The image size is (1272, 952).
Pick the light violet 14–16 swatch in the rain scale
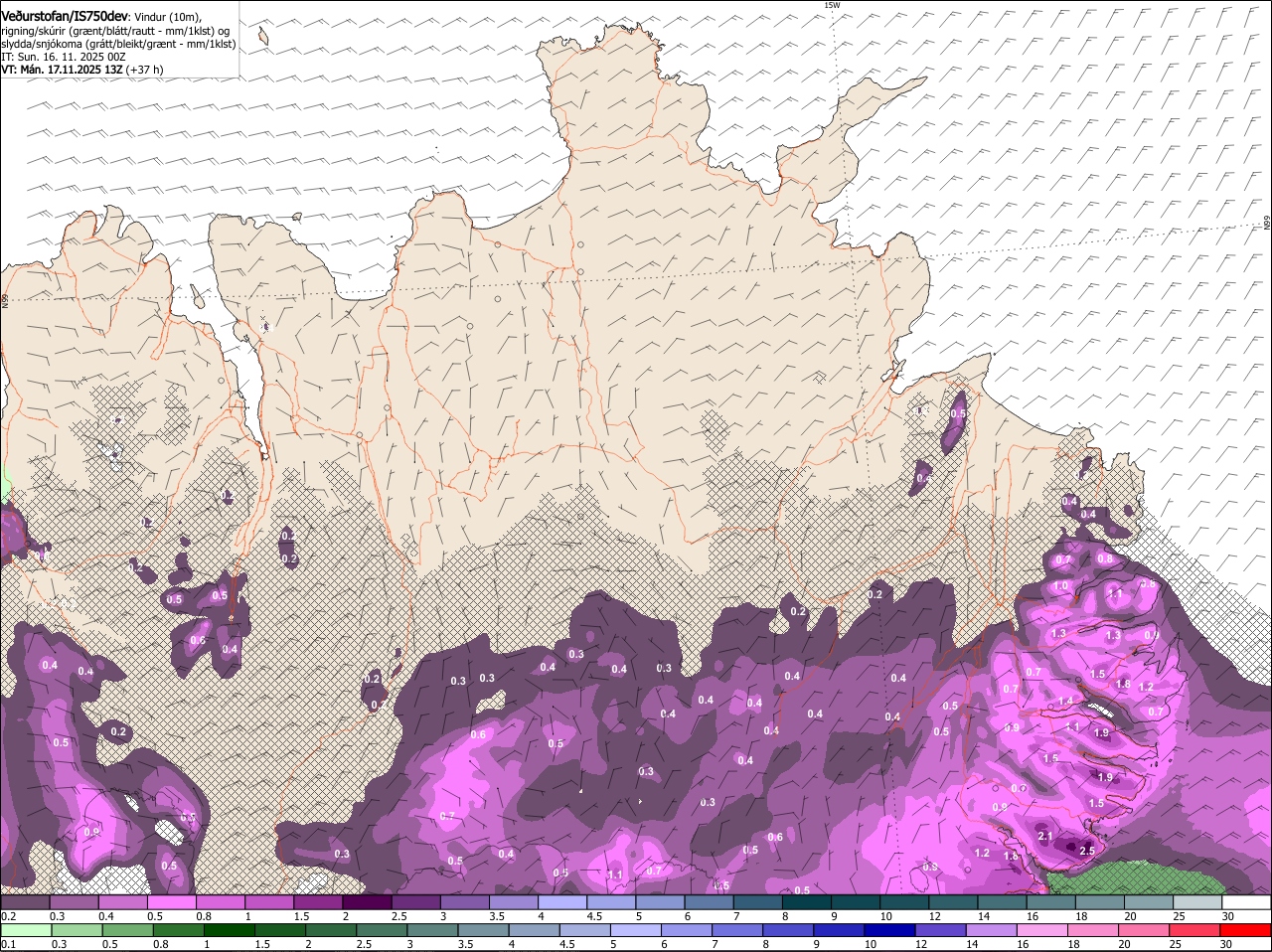pos(993,930)
